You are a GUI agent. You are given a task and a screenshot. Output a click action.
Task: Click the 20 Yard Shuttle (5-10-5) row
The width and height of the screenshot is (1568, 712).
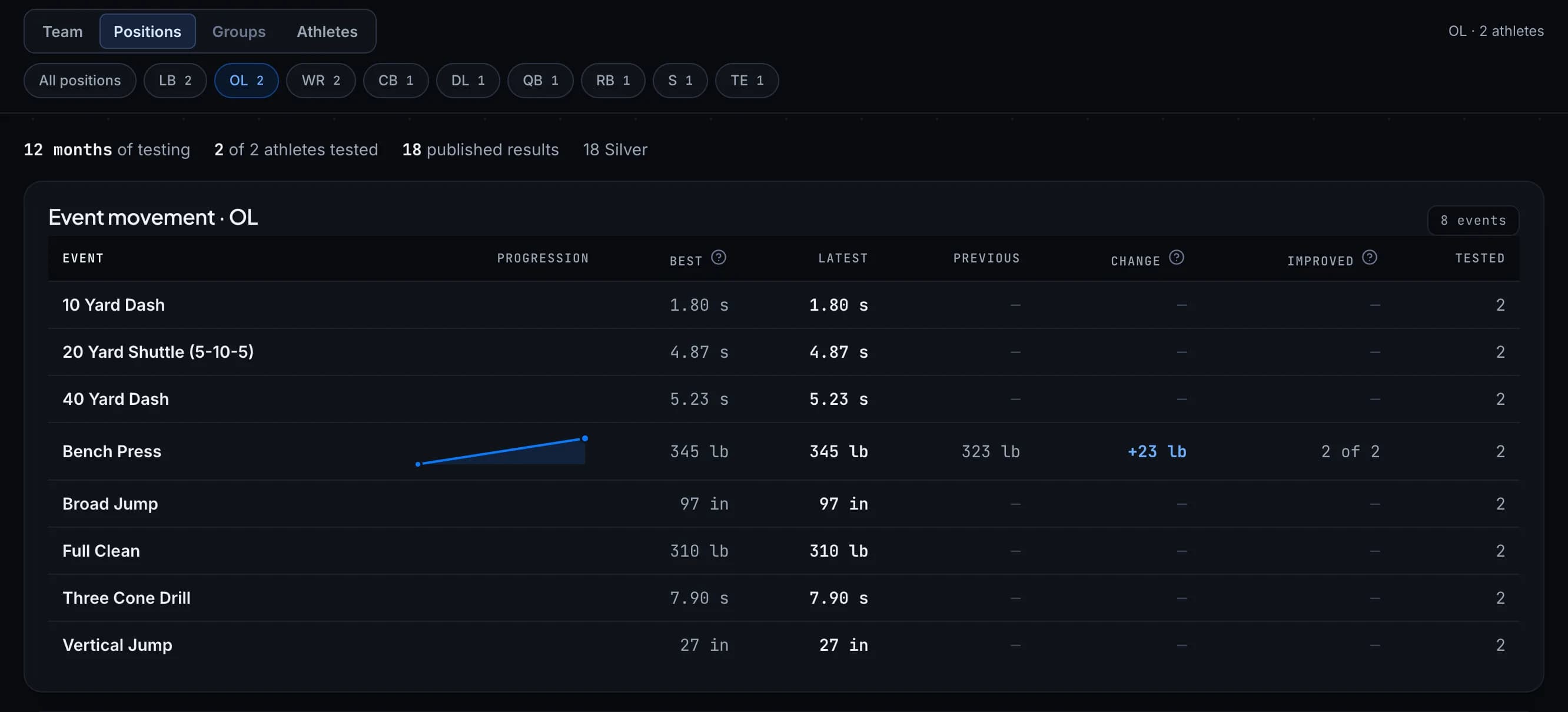tap(784, 352)
